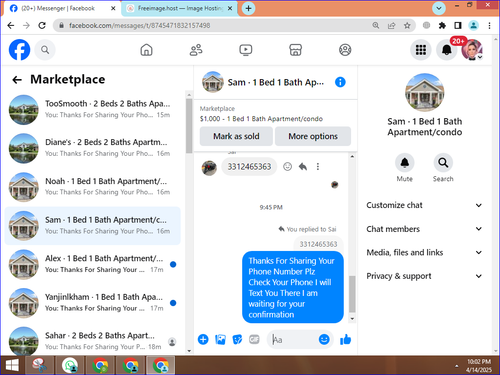Open the Watch video icon
This screenshot has height=375, width=500.
coord(246,50)
